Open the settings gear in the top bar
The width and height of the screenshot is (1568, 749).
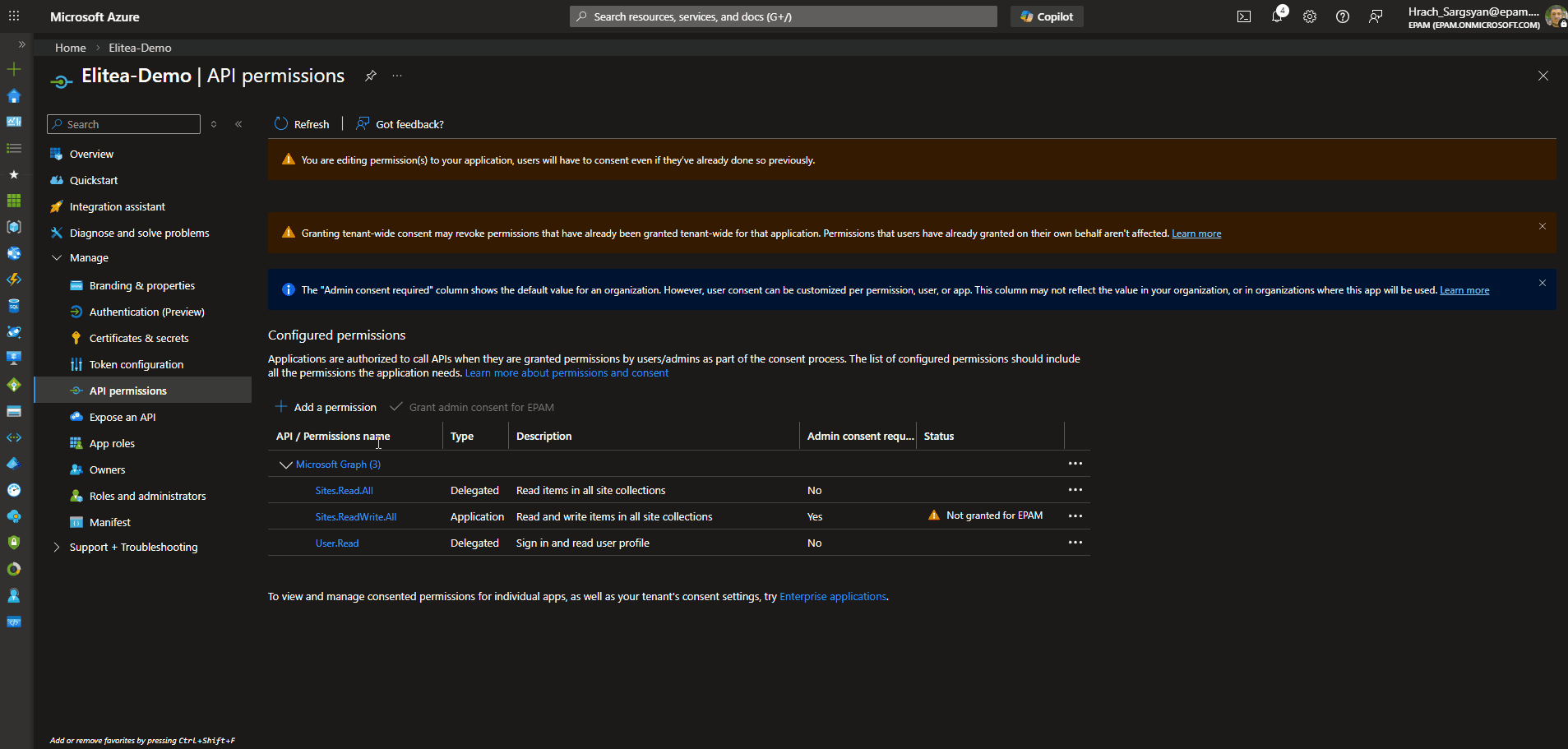pos(1310,16)
